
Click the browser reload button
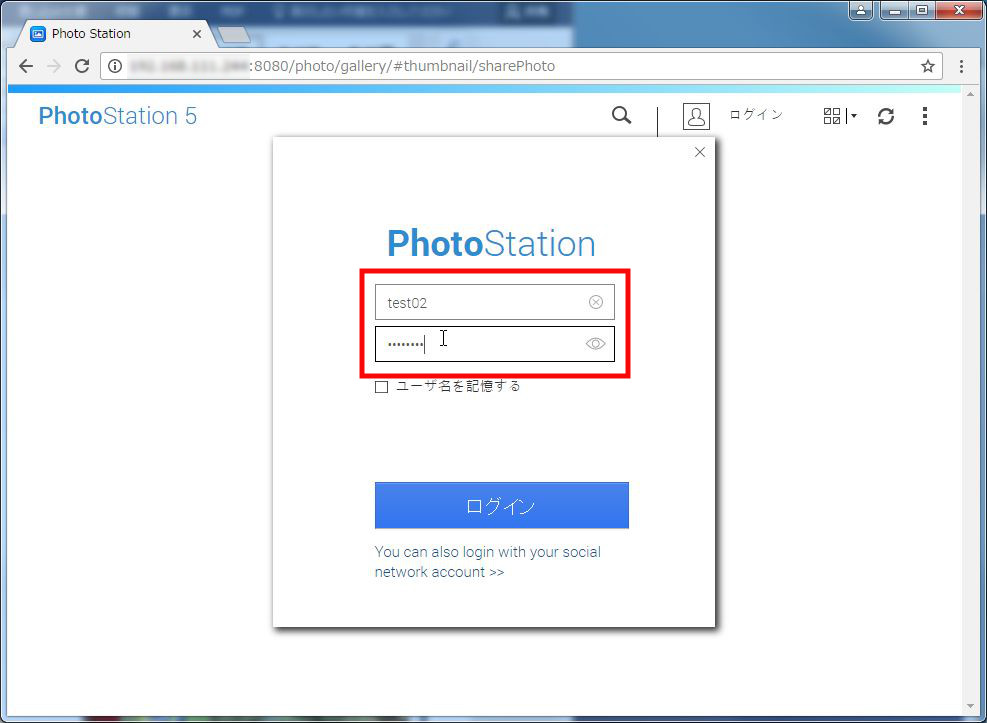coord(82,66)
